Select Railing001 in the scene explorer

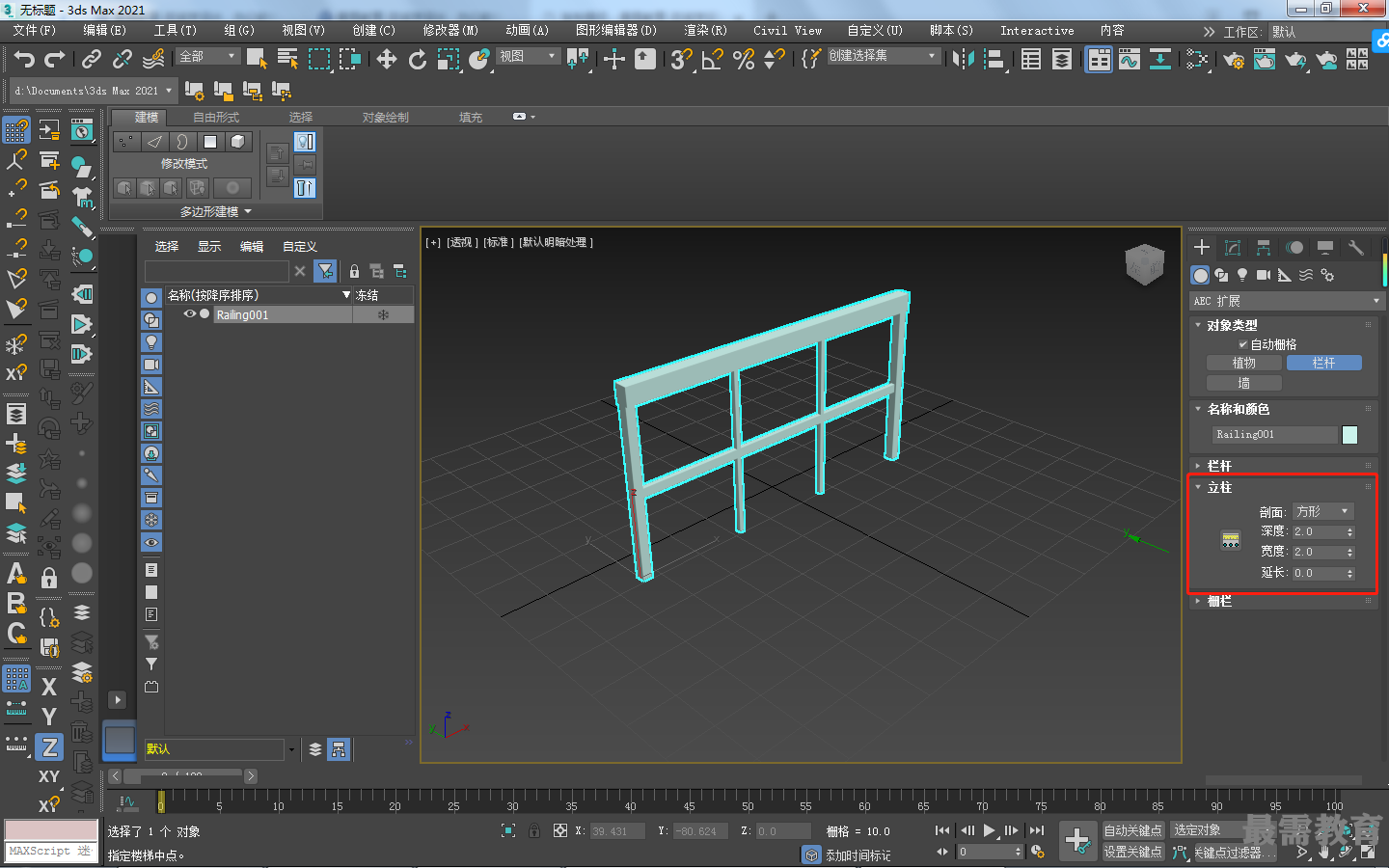coord(242,315)
